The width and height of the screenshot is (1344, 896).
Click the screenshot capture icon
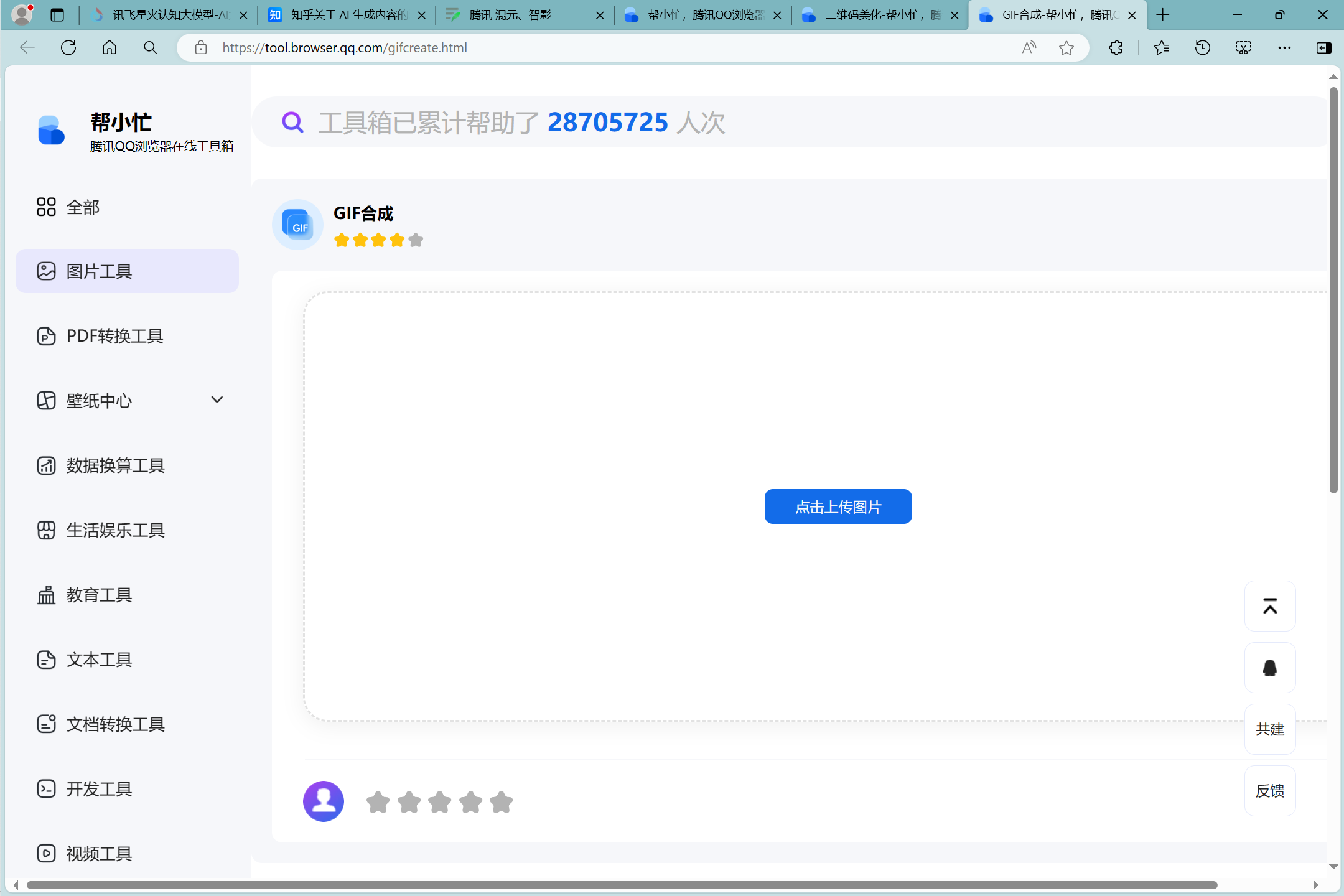(x=1243, y=47)
